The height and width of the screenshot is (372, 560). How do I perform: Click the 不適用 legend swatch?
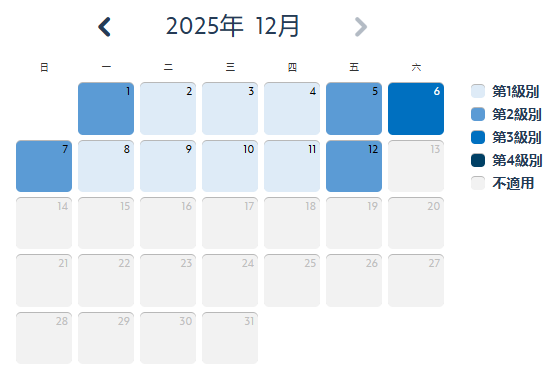[478, 183]
